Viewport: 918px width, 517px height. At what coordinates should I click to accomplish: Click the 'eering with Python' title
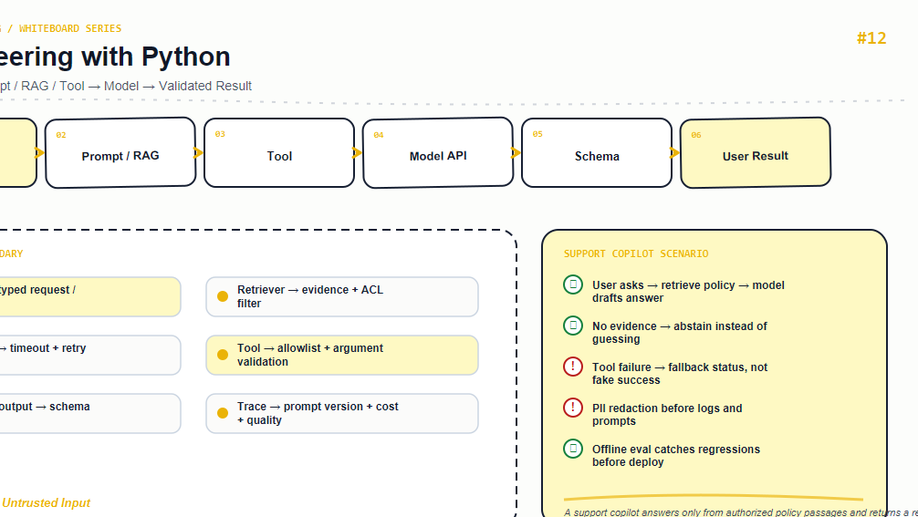[115, 57]
